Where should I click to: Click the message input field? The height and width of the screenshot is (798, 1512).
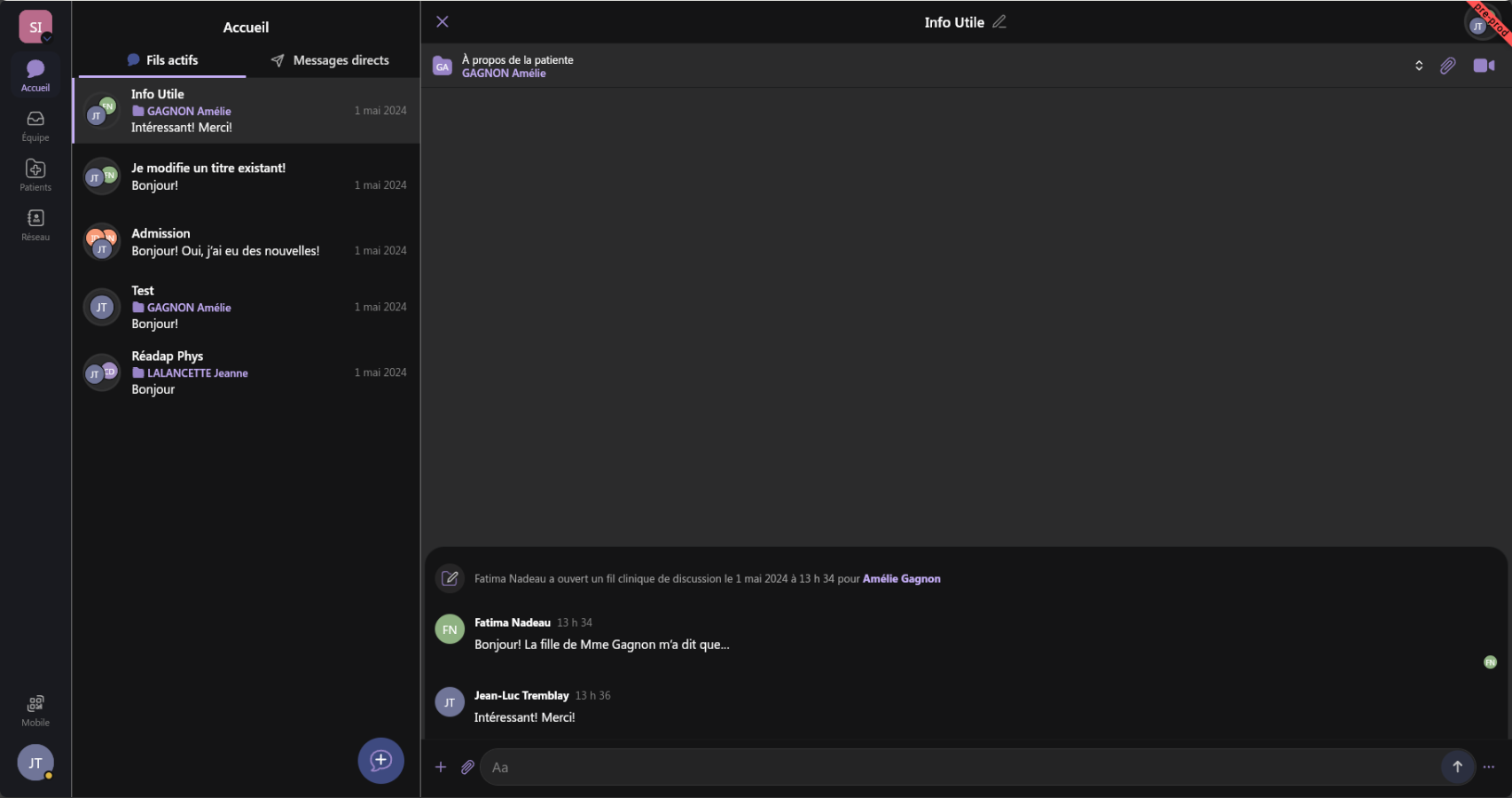click(x=958, y=767)
